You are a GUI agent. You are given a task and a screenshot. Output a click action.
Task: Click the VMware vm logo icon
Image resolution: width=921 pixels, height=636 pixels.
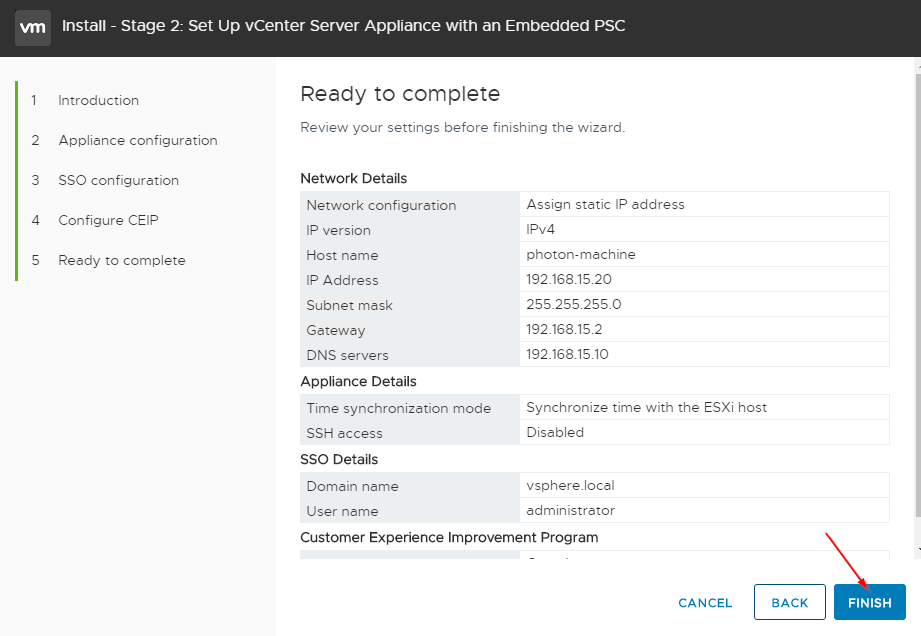tap(33, 28)
